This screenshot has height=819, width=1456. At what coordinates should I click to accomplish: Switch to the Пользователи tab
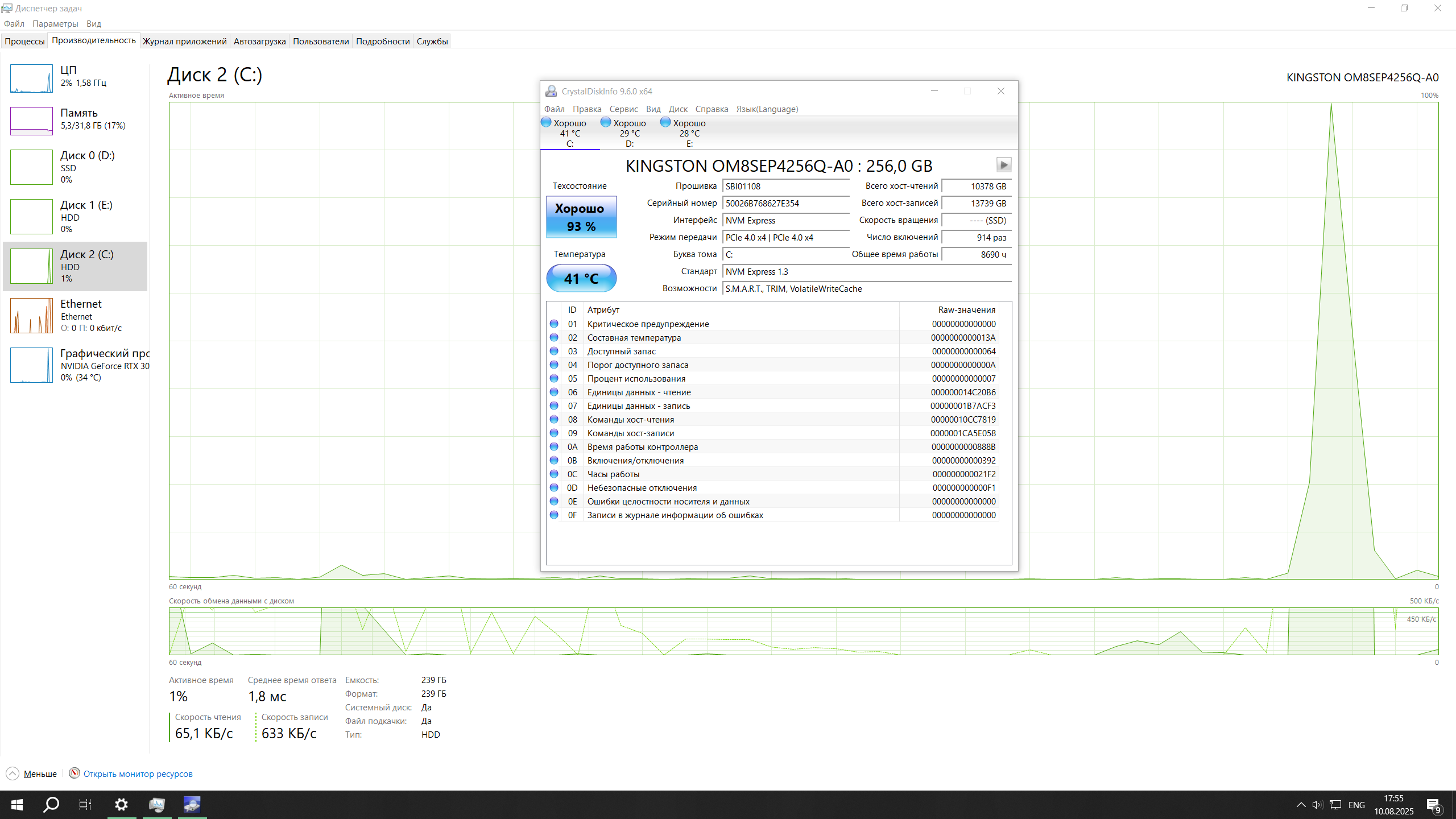pyautogui.click(x=321, y=41)
